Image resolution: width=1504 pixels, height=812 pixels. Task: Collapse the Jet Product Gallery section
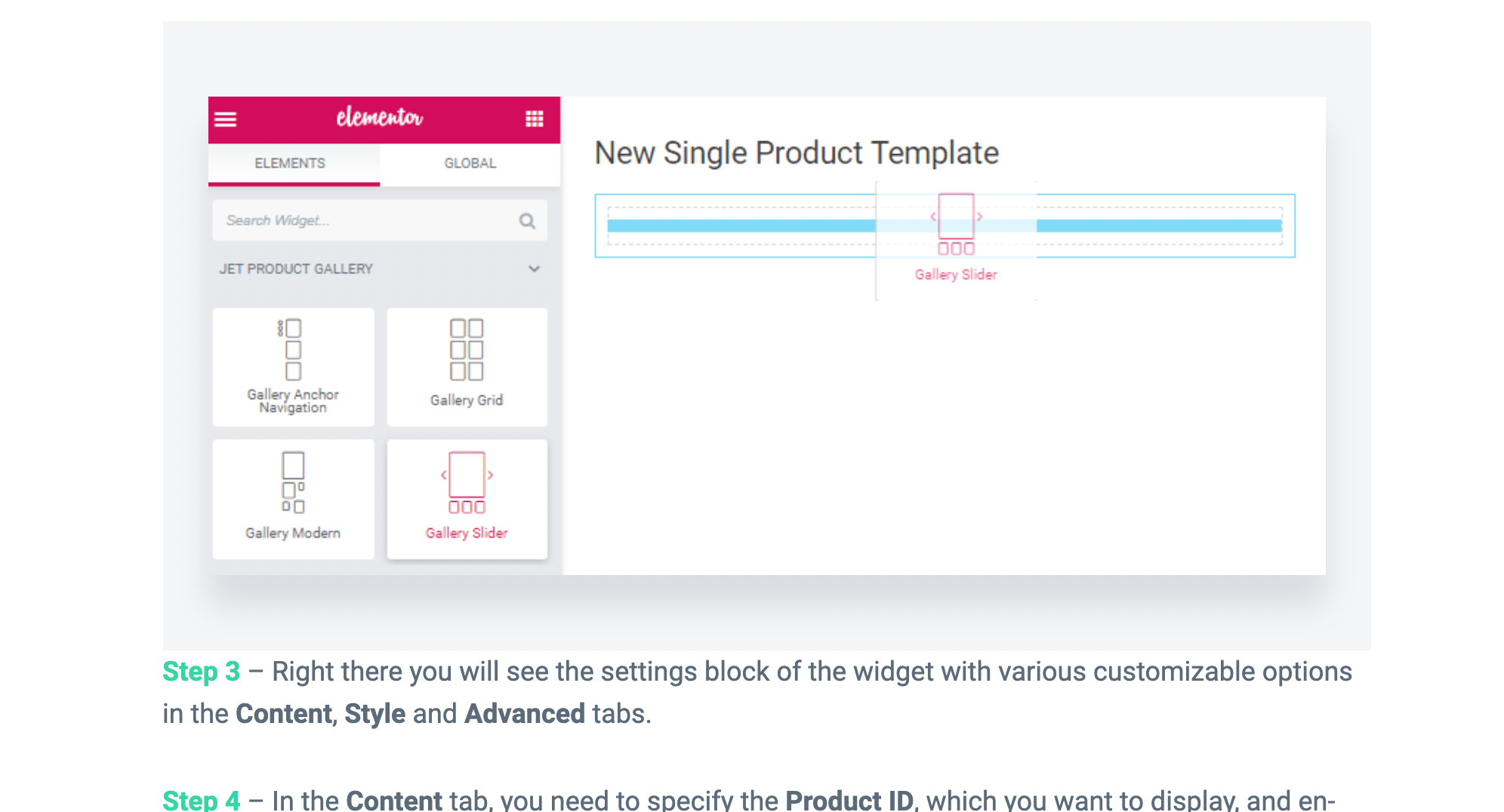point(534,269)
